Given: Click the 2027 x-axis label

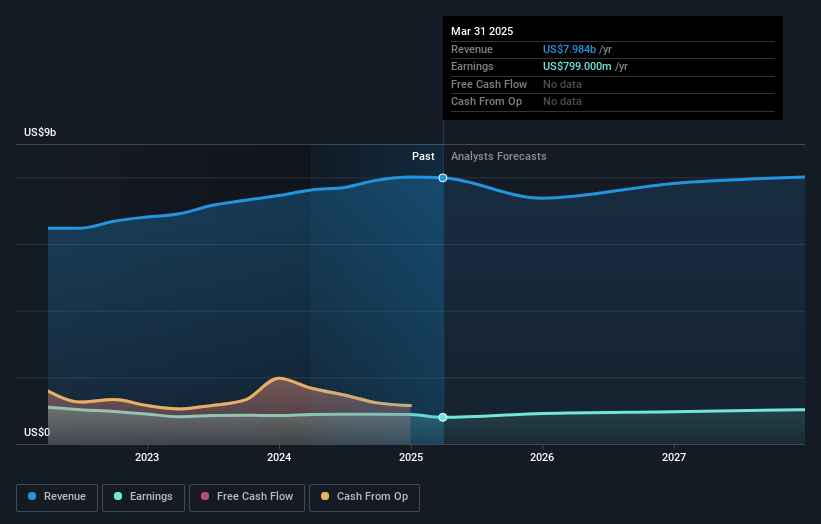Looking at the screenshot, I should pos(674,457).
